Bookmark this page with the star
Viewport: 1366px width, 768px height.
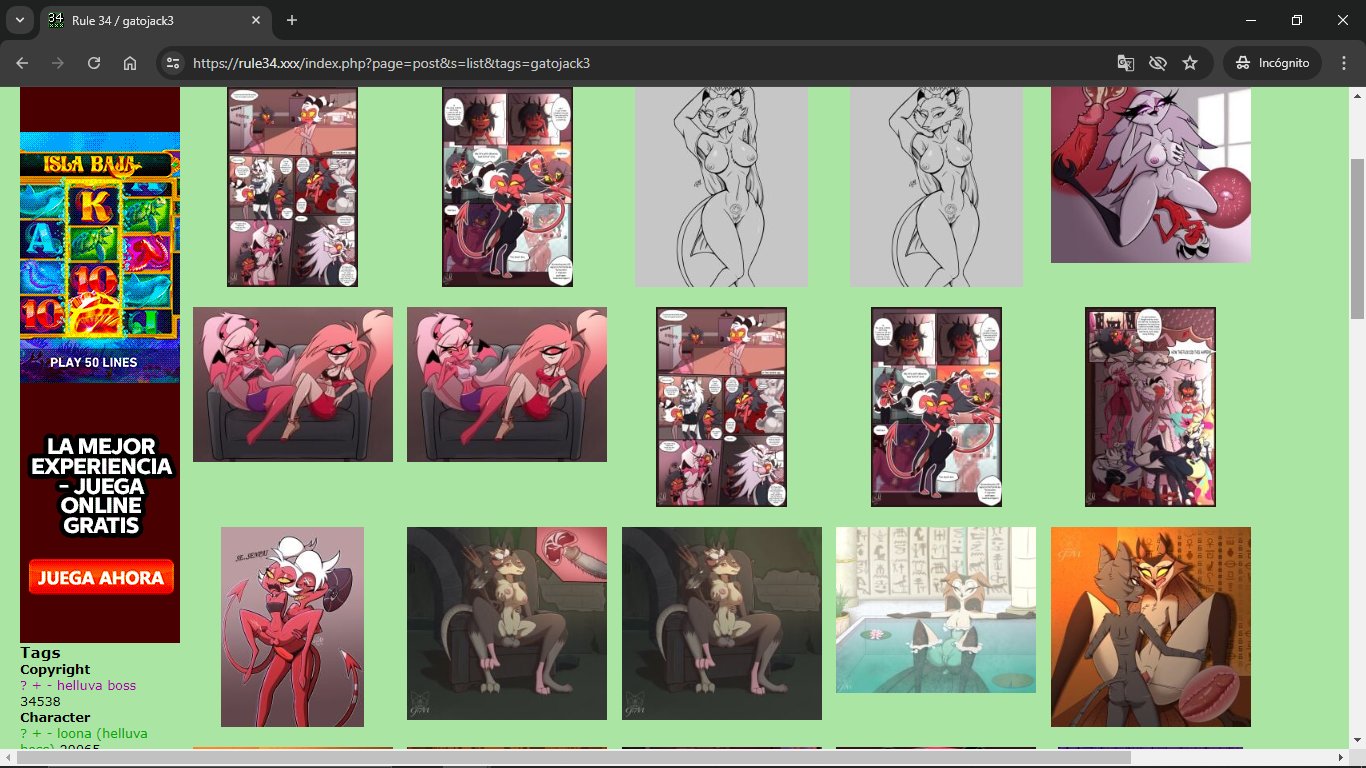(1190, 63)
